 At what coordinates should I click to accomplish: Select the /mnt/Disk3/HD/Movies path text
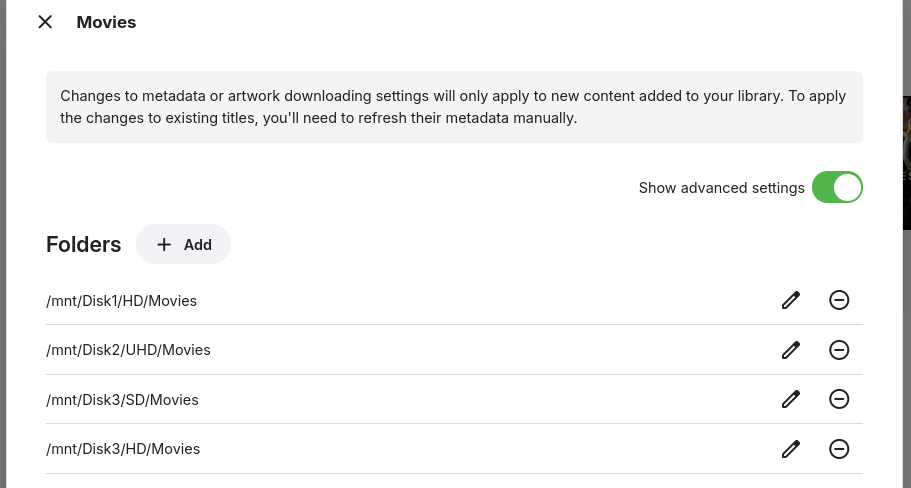123,449
